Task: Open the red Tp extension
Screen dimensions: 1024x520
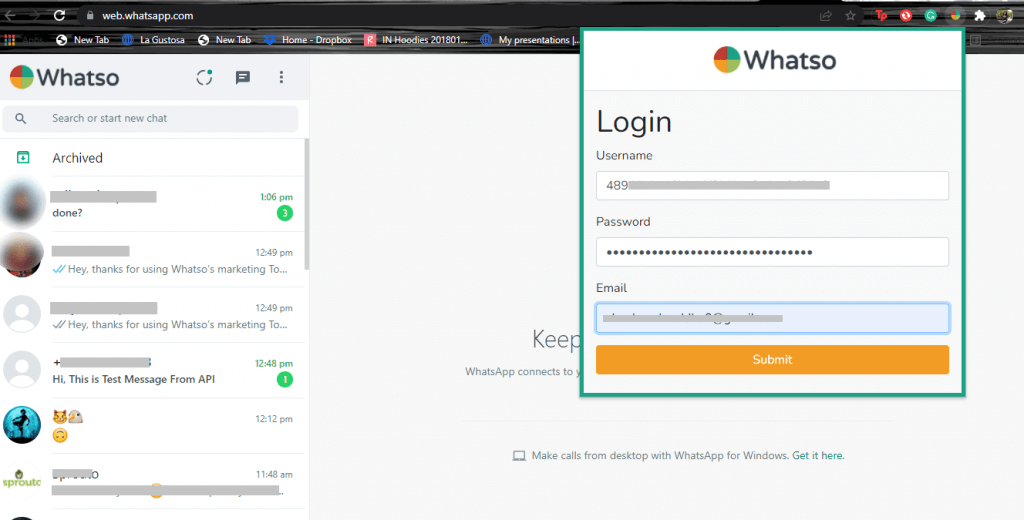Action: point(881,16)
